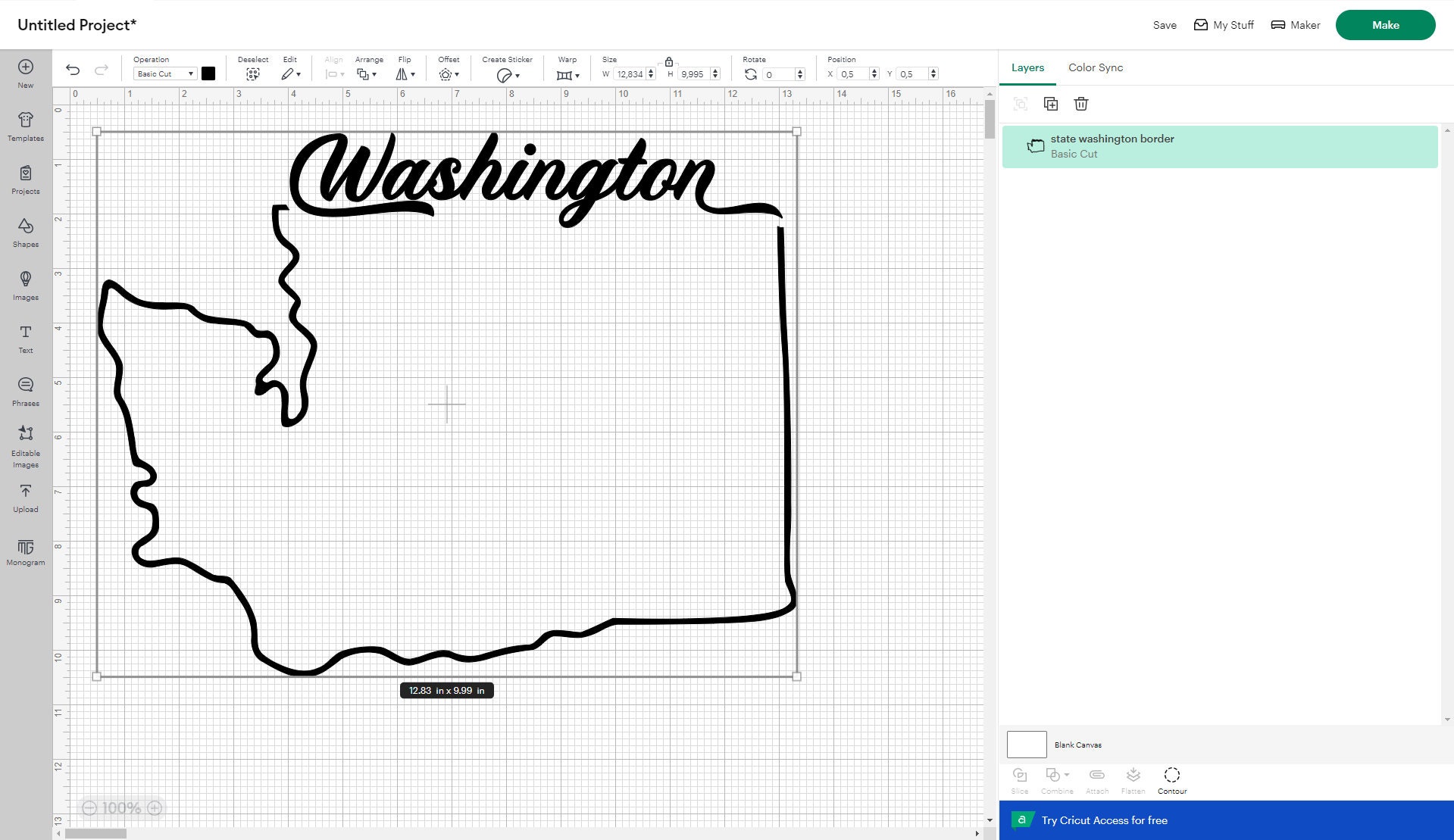Switch to the Color Sync tab
1454x840 pixels.
(1095, 67)
